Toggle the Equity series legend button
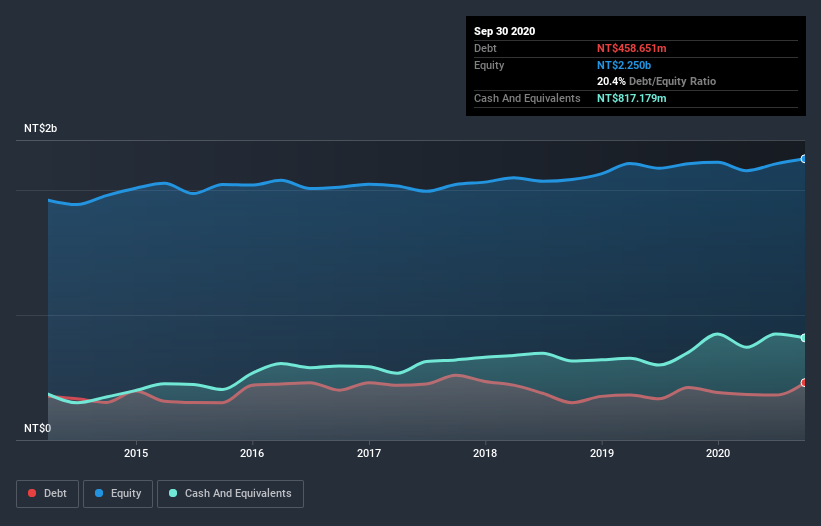The width and height of the screenshot is (821, 526). [x=118, y=494]
